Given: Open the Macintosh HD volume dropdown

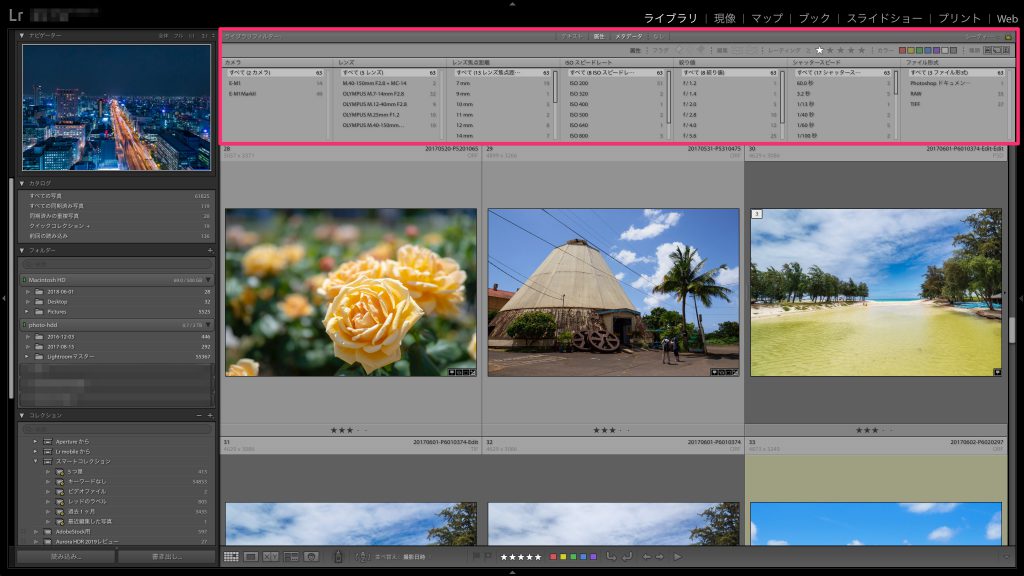Looking at the screenshot, I should tap(208, 280).
